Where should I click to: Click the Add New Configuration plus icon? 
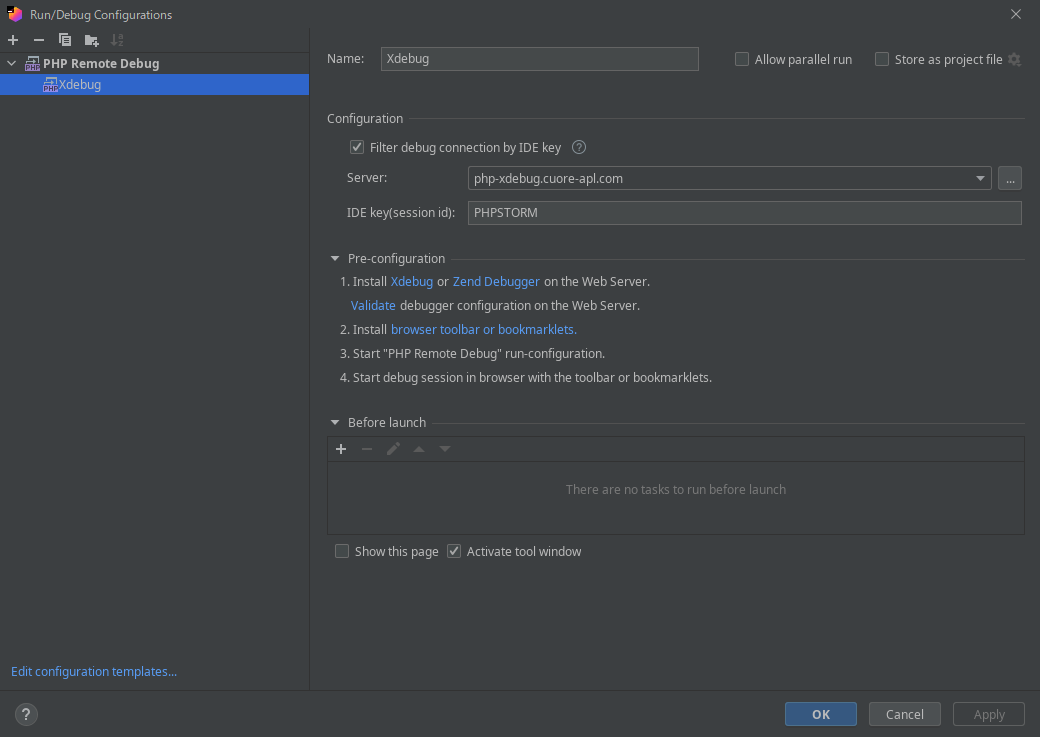(13, 40)
